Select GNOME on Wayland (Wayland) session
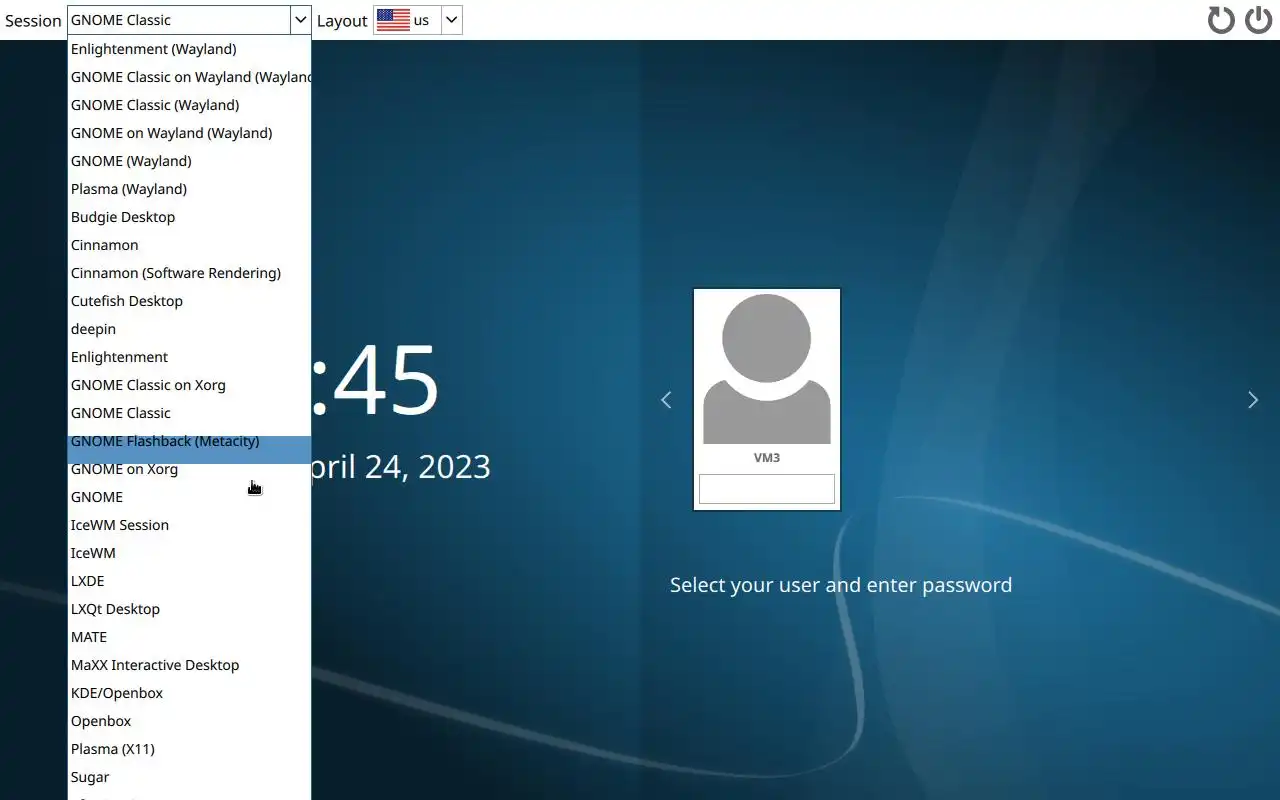 (x=189, y=133)
